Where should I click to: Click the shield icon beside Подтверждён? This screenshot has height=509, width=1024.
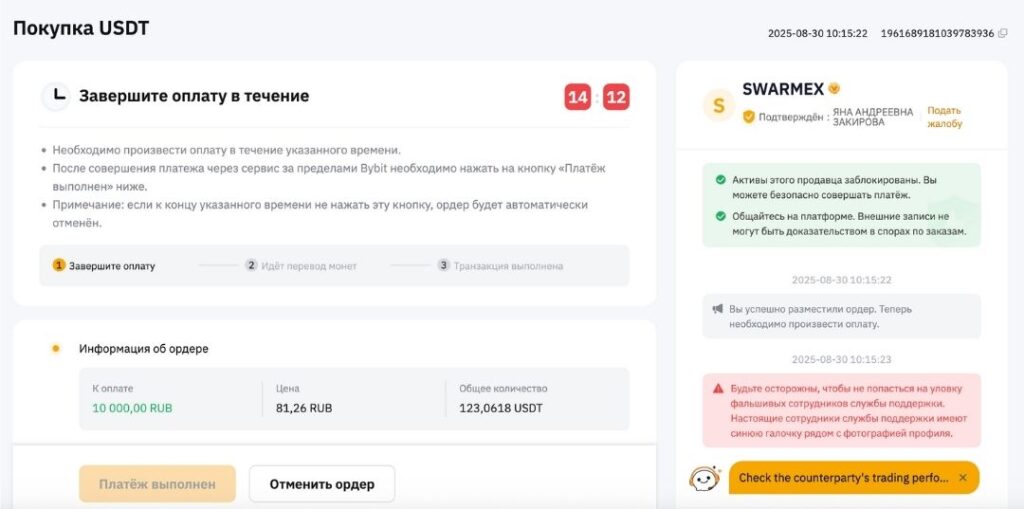[x=748, y=117]
